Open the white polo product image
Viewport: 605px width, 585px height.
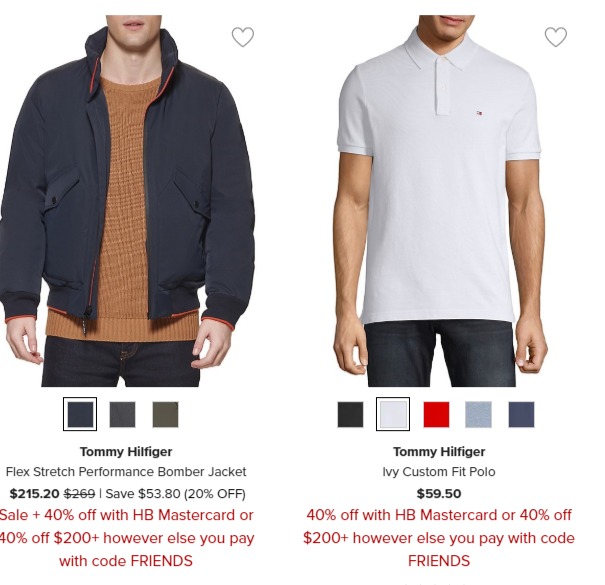[x=439, y=201]
